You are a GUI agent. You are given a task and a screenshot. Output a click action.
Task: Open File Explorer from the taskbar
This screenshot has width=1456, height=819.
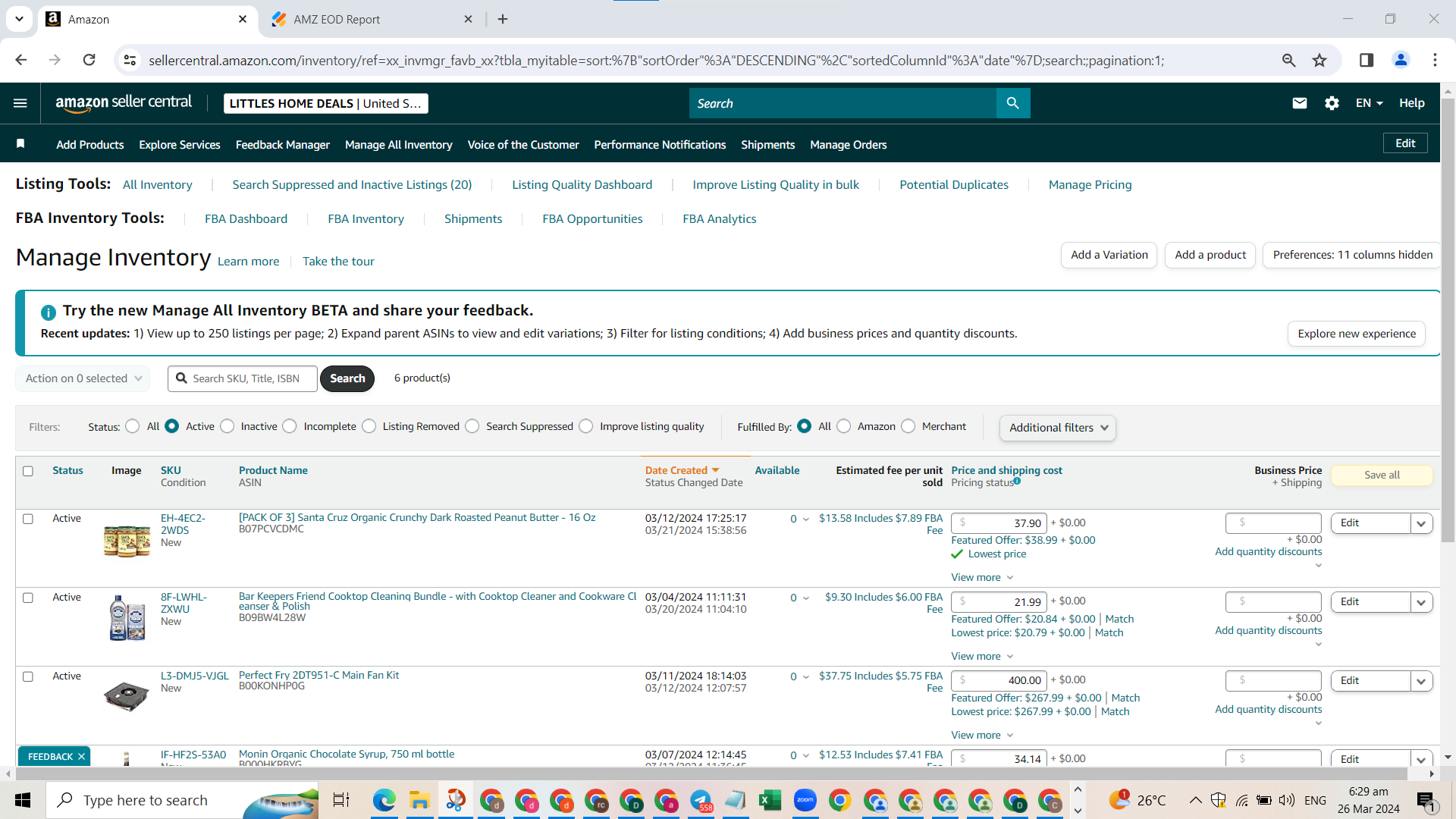(x=419, y=800)
